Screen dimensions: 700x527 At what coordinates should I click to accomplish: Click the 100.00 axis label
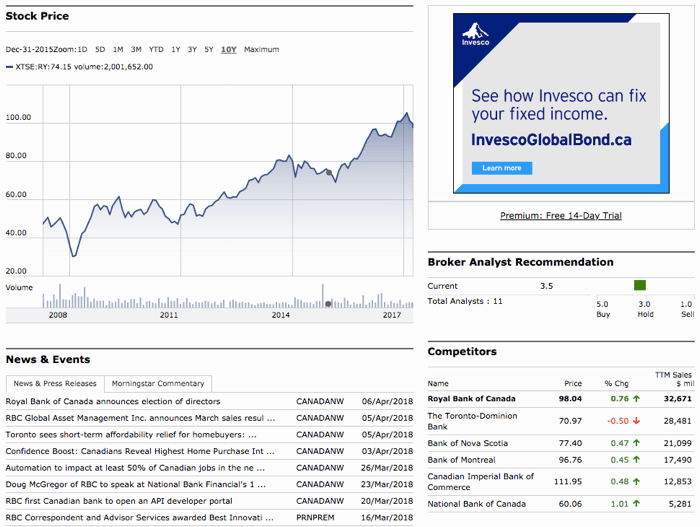click(18, 117)
